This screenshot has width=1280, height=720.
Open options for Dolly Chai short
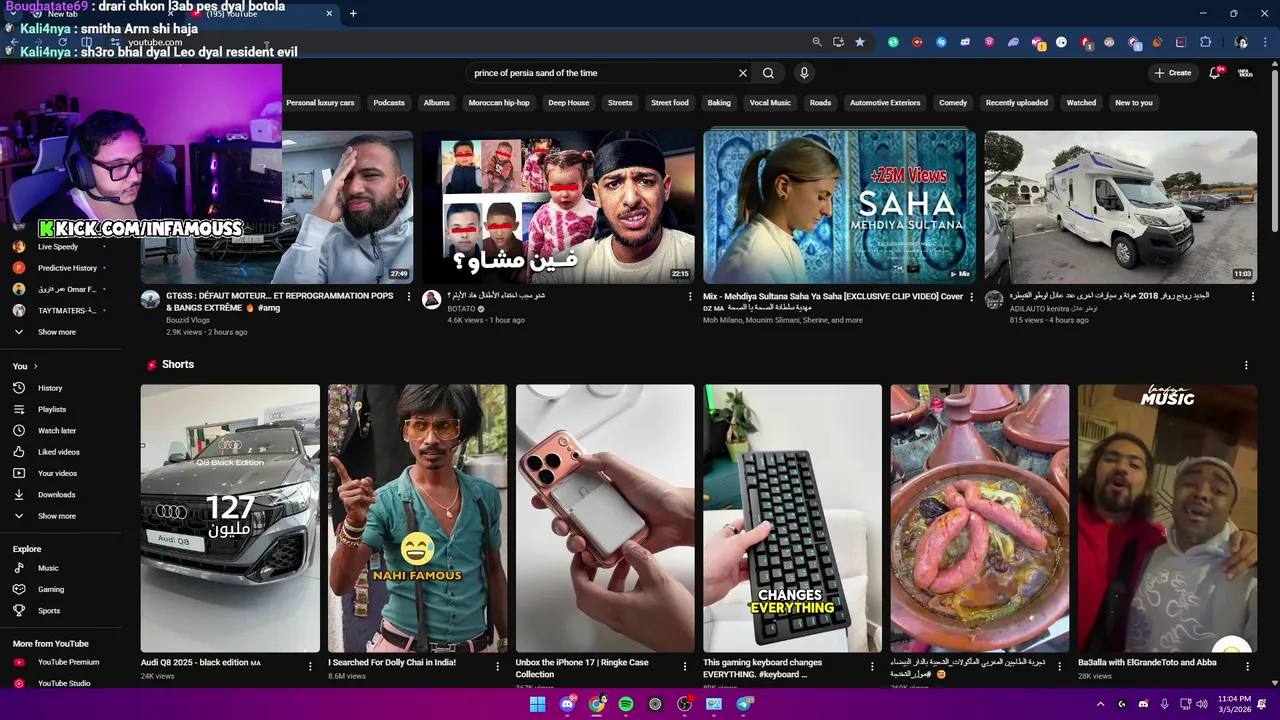point(497,666)
